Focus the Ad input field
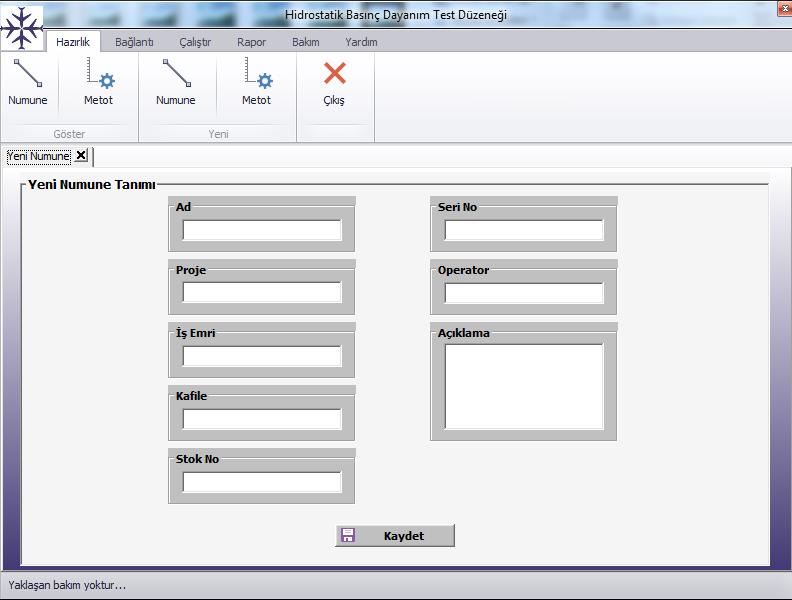Screen dimensions: 792x600 (262, 230)
